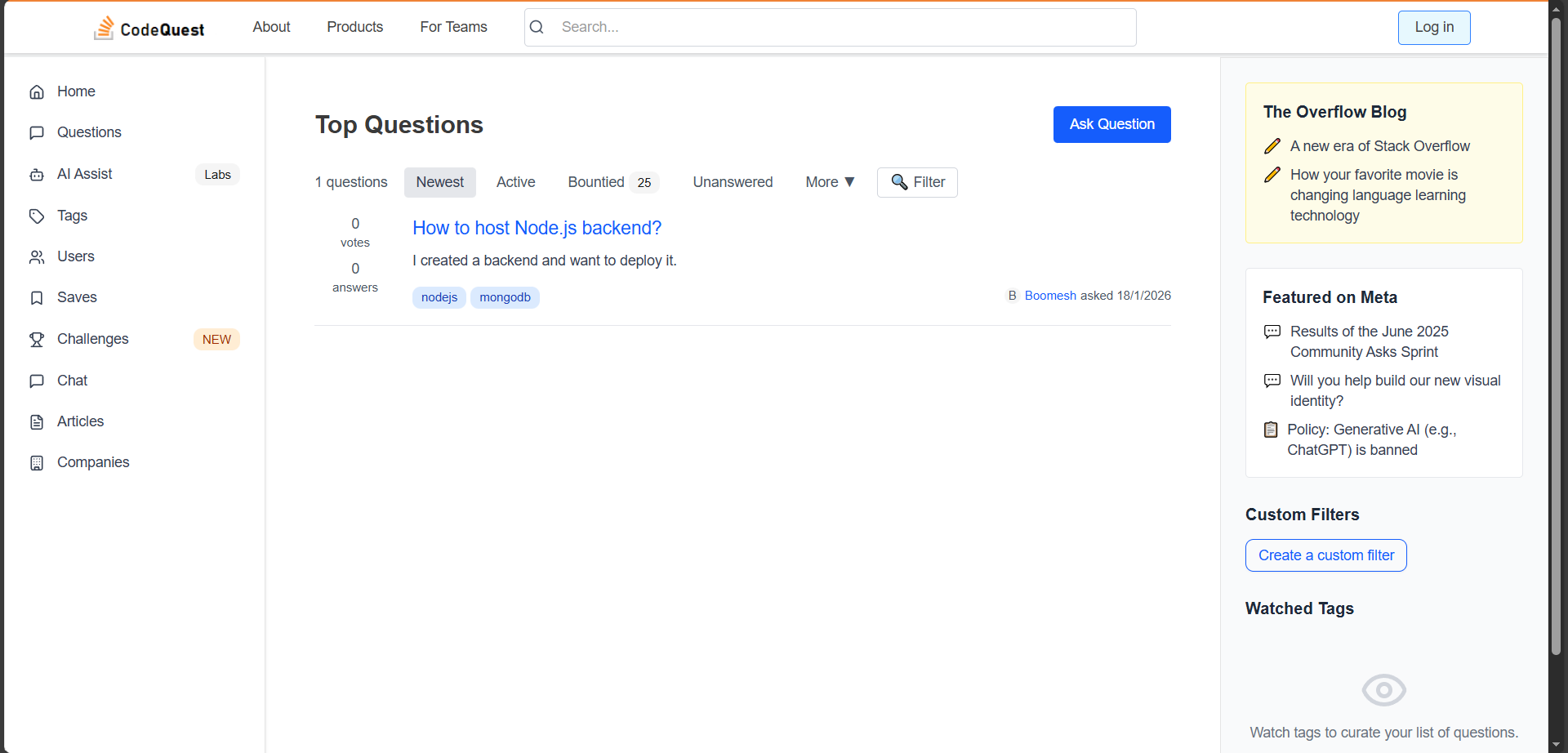Select the Unanswered tab
The width and height of the screenshot is (1568, 753).
tap(733, 182)
